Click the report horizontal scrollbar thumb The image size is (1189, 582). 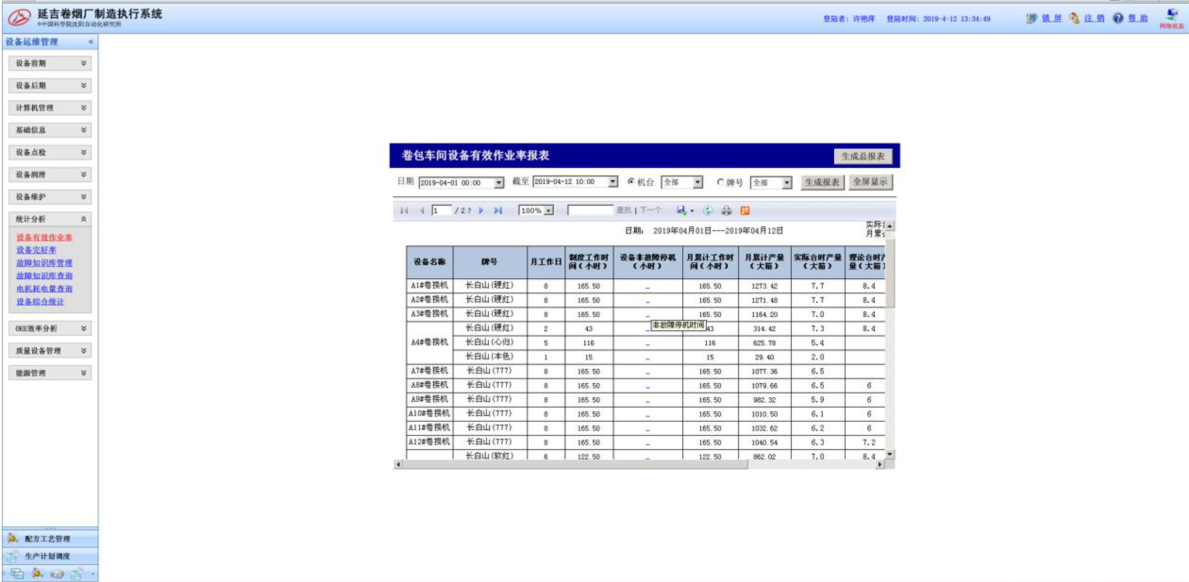(x=575, y=464)
